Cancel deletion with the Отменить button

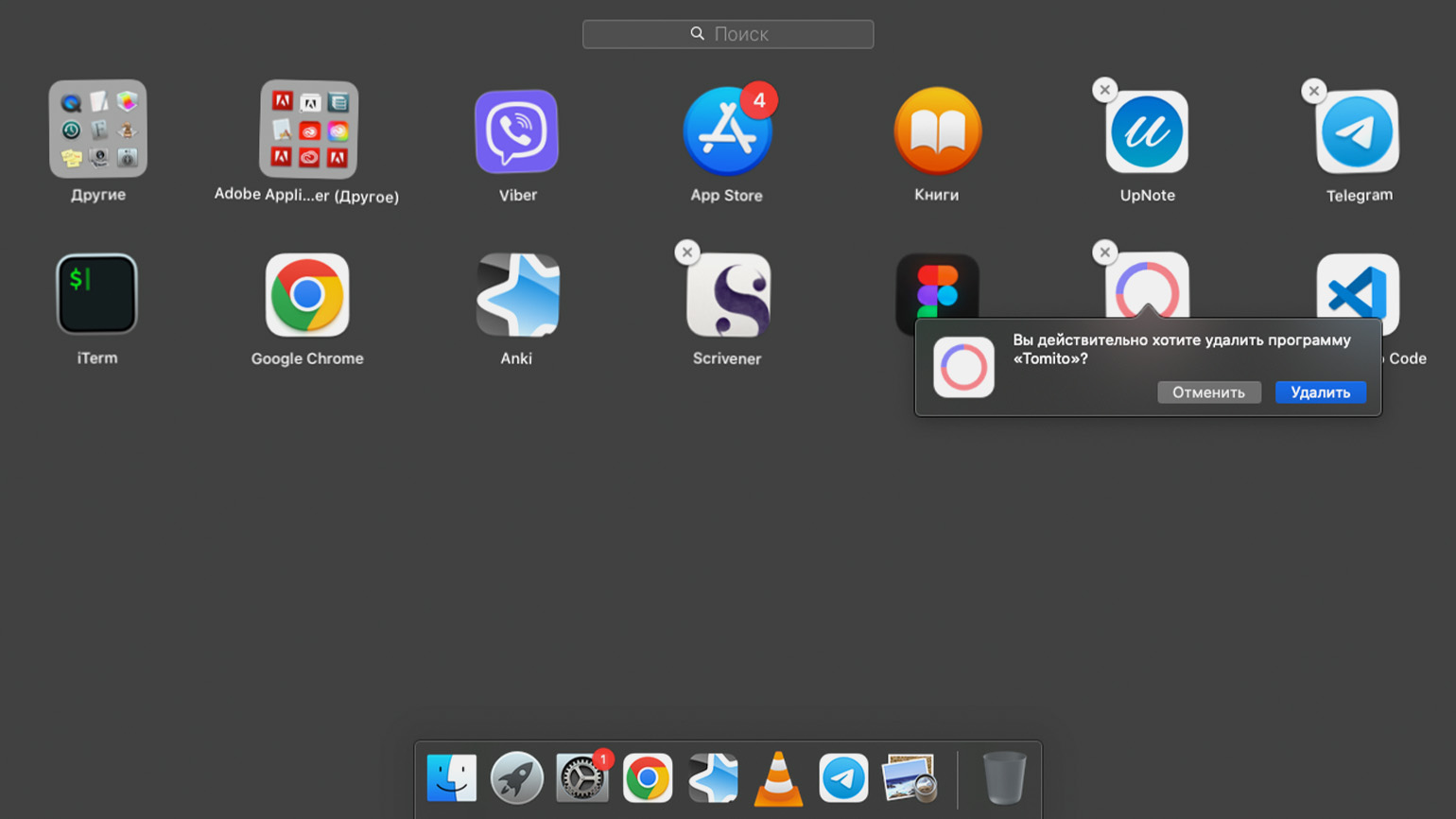click(1208, 392)
